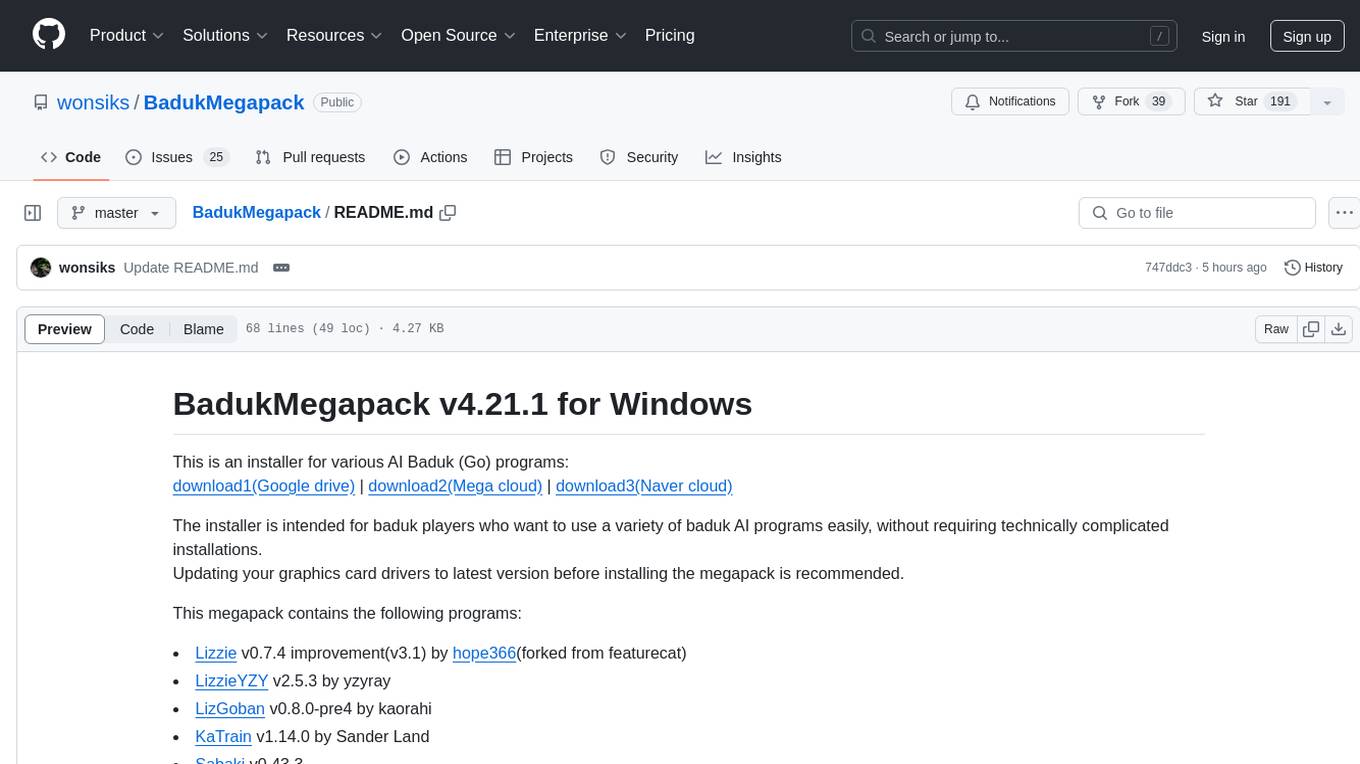Image resolution: width=1360 pixels, height=764 pixels.
Task: Open the master branch selector
Action: tap(116, 213)
